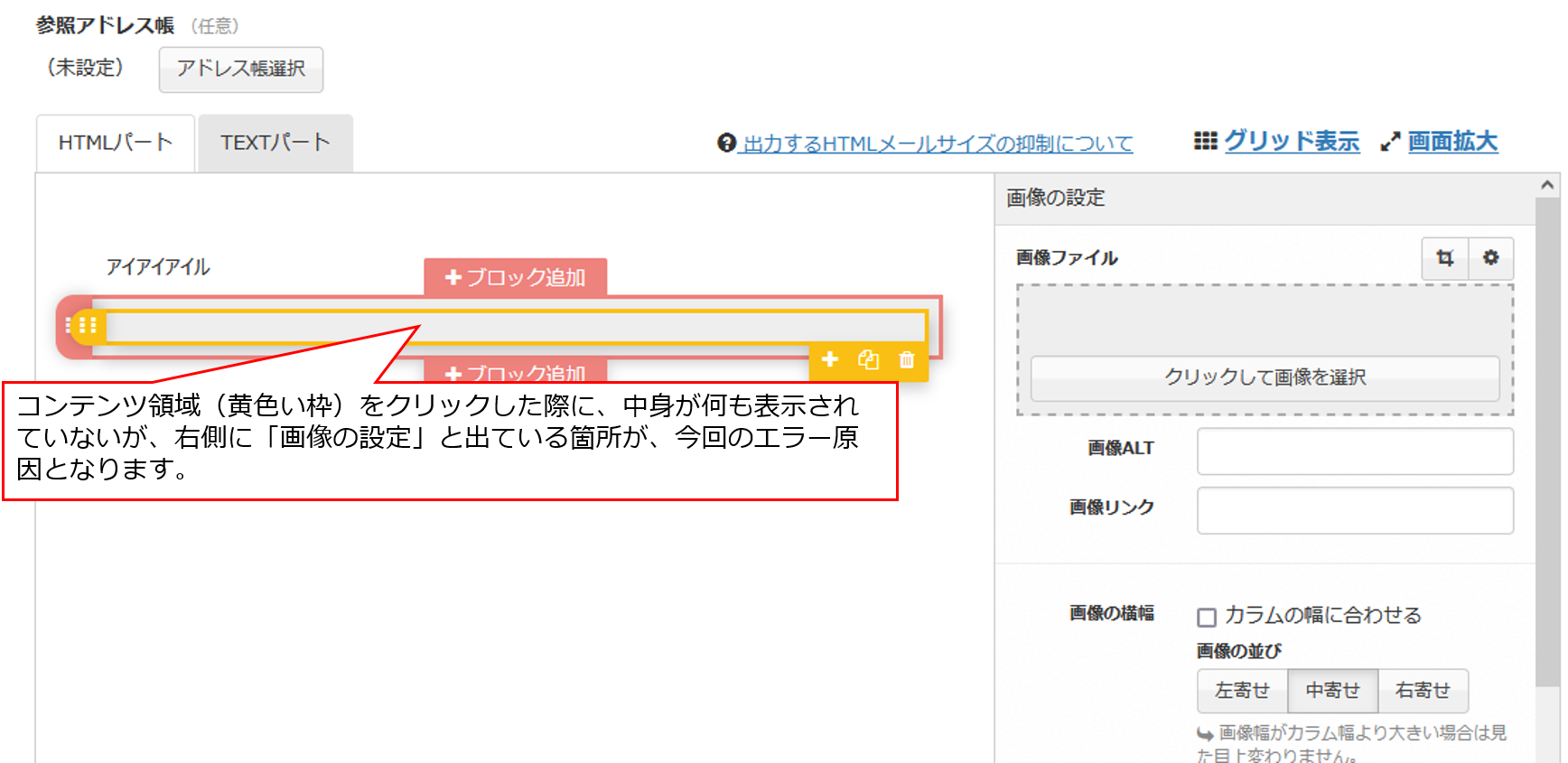Switch to the HTMLパート tab
Image resolution: width=1568 pixels, height=763 pixels.
116,143
